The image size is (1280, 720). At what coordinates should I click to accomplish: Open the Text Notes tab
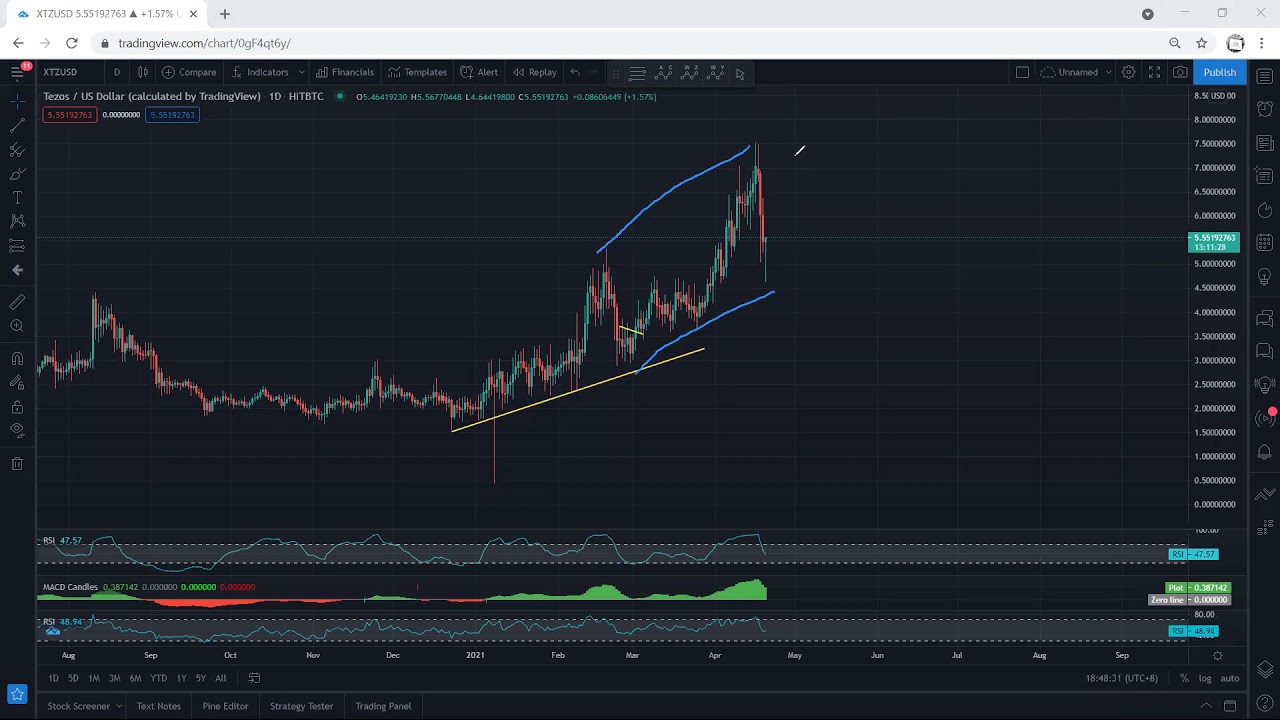(x=159, y=706)
